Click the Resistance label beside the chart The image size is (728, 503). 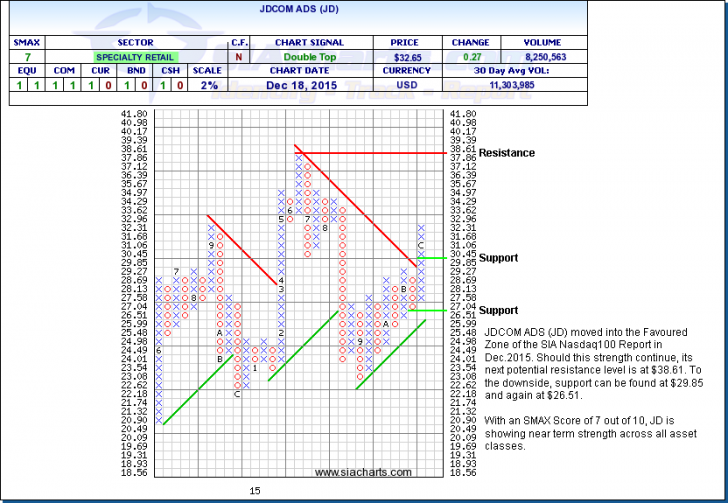[506, 153]
